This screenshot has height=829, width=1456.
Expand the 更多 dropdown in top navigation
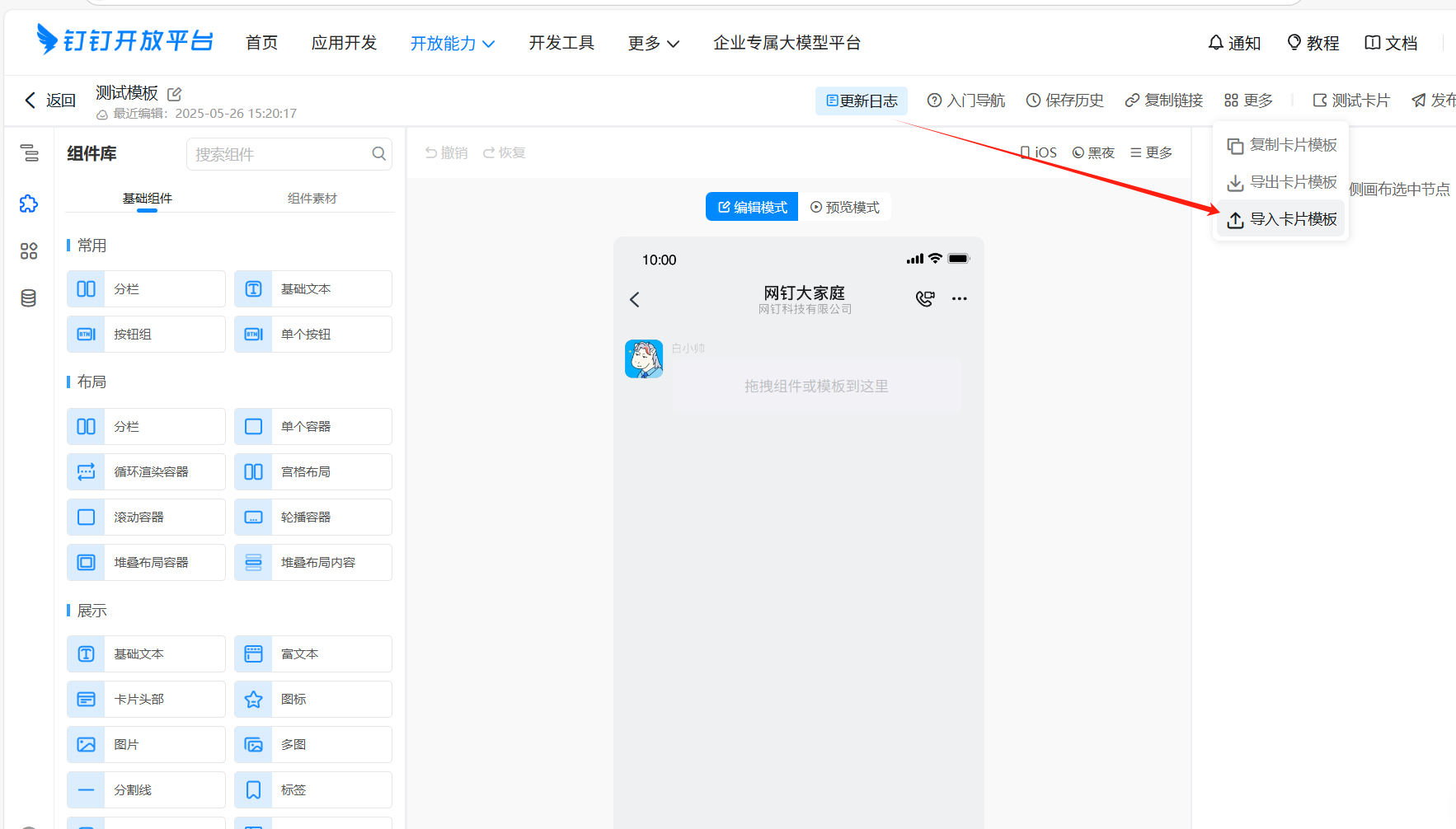(x=653, y=44)
